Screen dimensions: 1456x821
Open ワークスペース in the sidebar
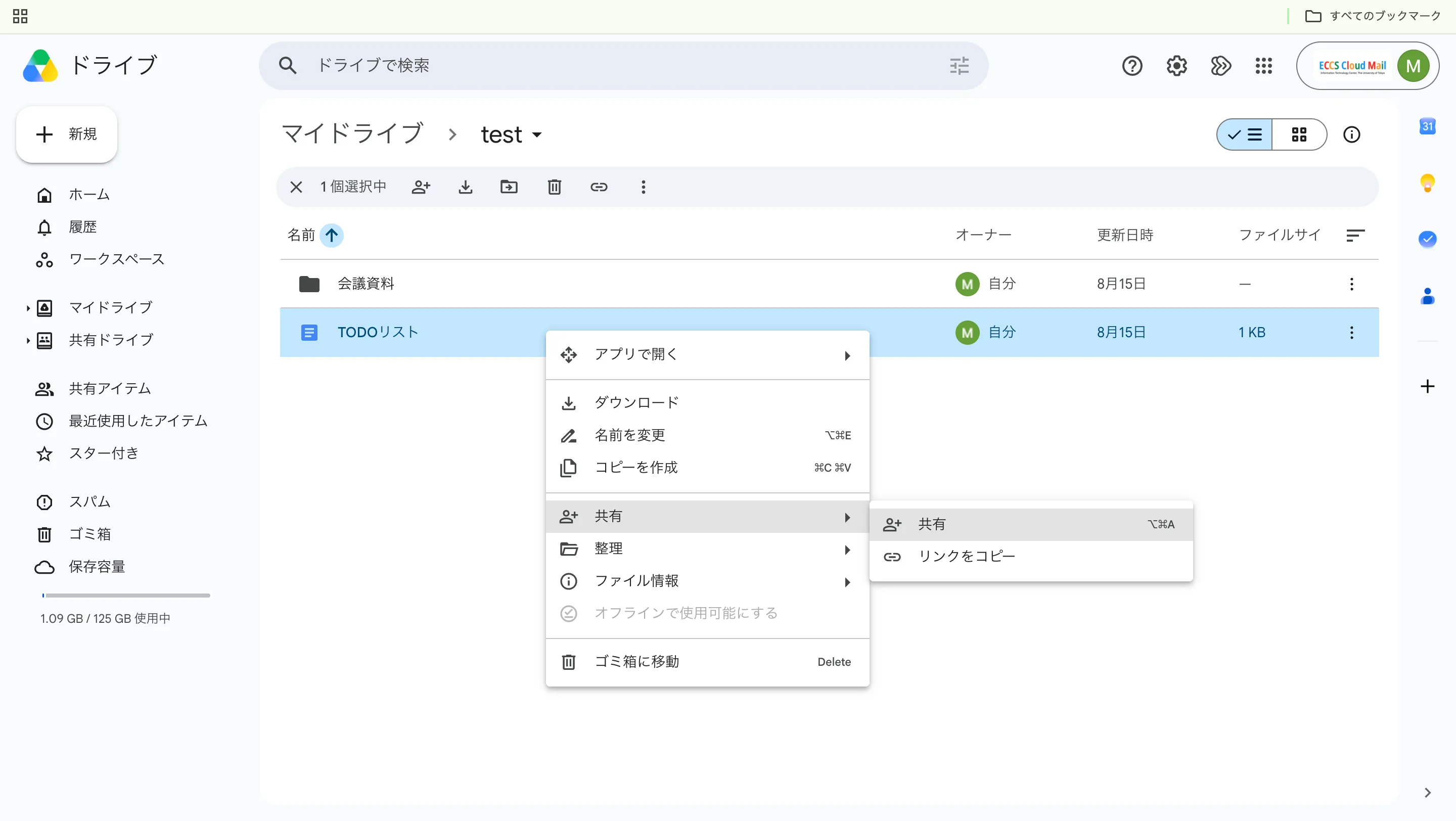pyautogui.click(x=116, y=259)
